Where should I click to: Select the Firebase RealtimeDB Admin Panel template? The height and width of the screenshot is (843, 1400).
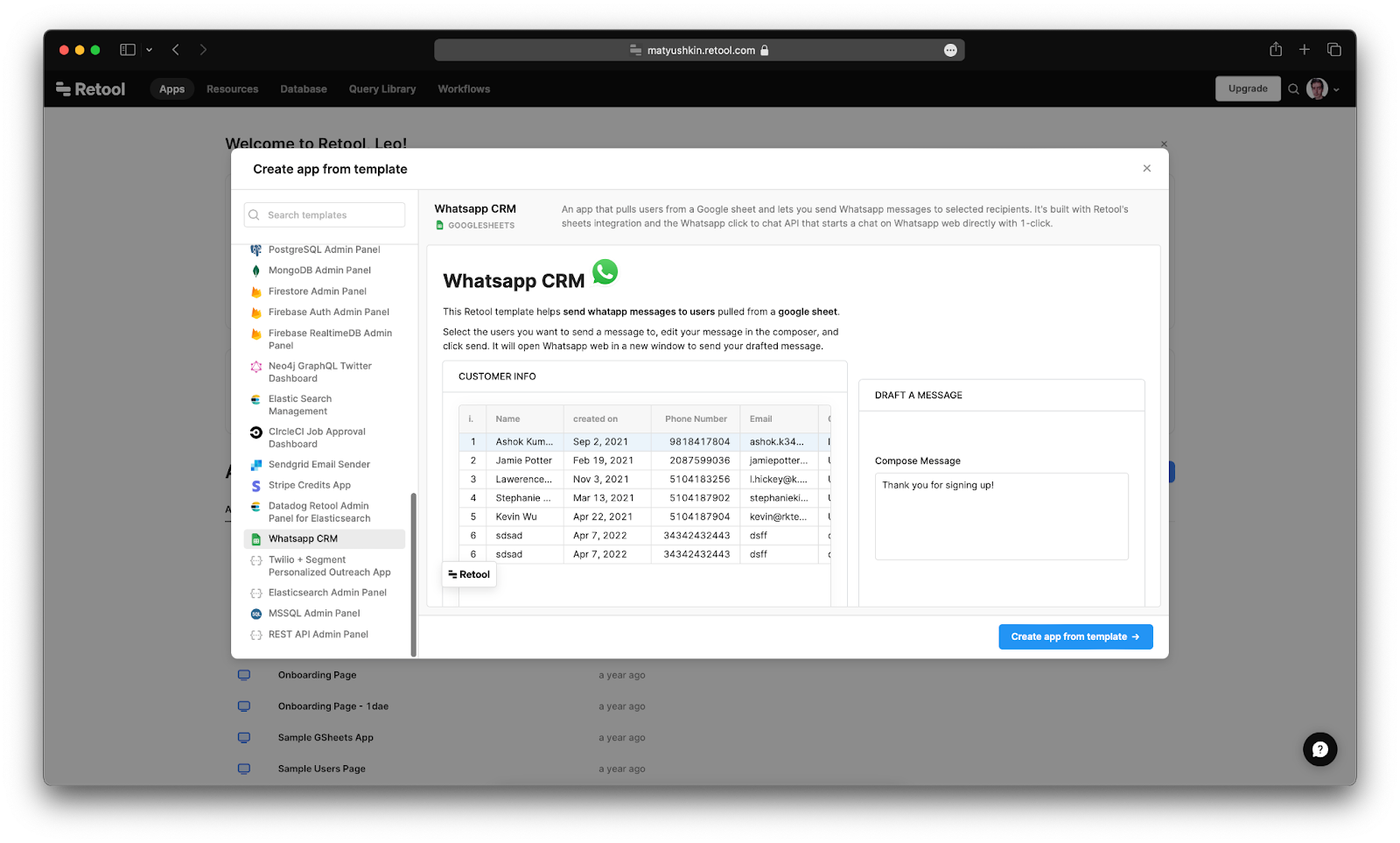(325, 340)
